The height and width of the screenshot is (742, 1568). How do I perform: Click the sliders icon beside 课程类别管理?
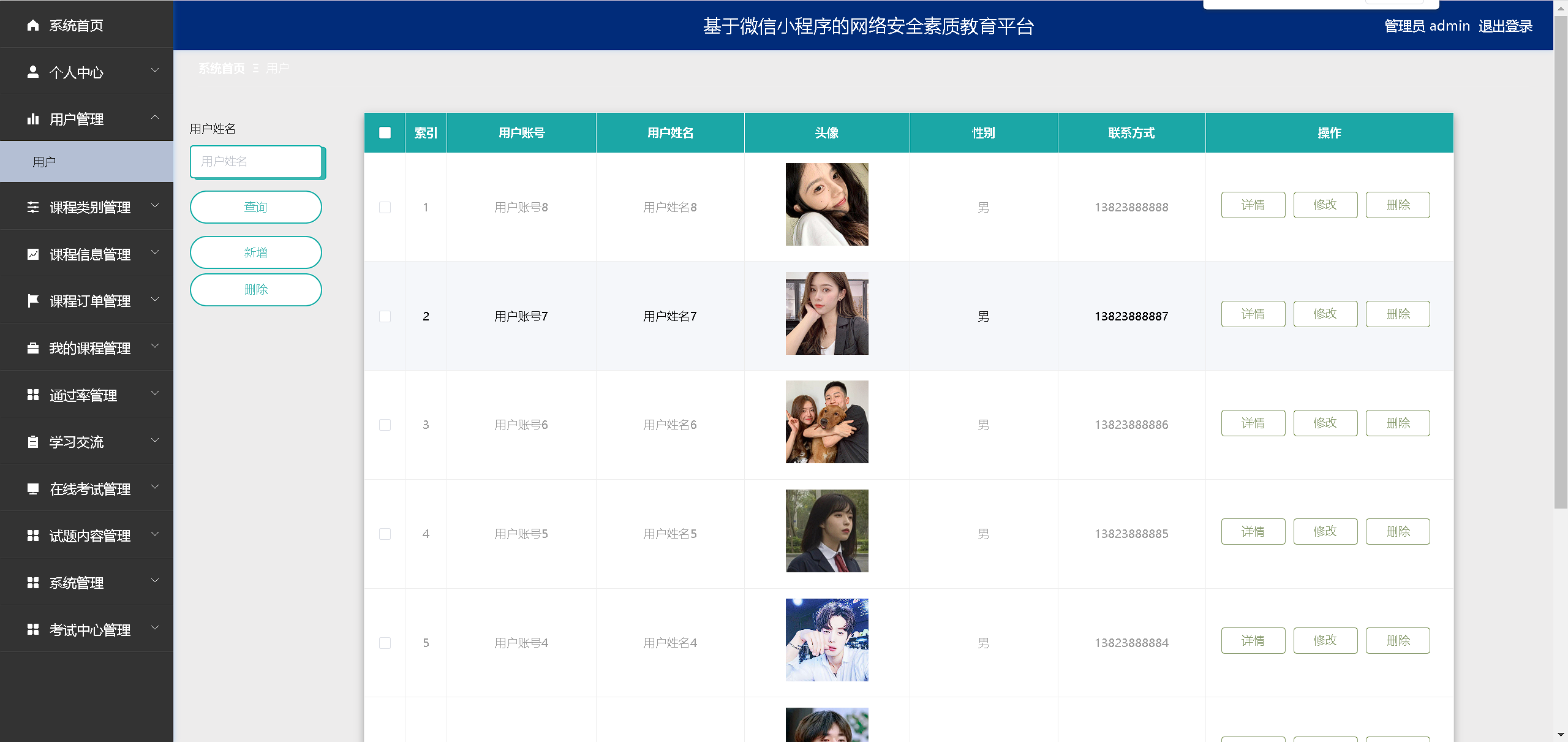33,207
